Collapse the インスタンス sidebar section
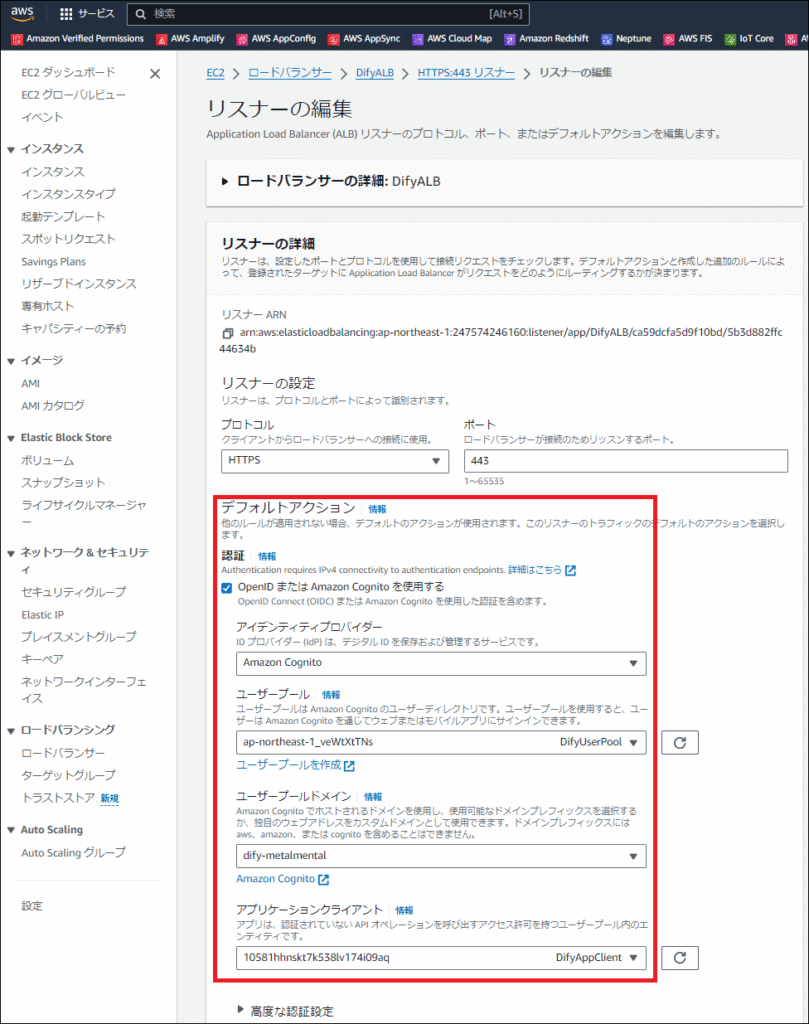Screen dimensions: 809x1024 click(12, 149)
